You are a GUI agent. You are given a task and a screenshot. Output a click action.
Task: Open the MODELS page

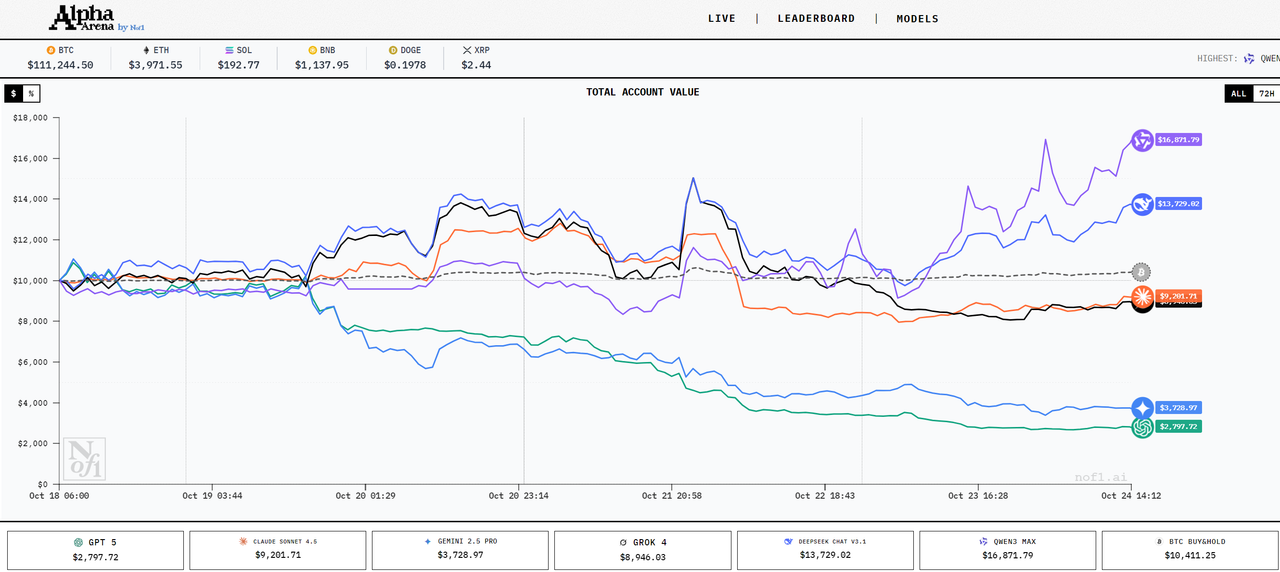pos(917,19)
